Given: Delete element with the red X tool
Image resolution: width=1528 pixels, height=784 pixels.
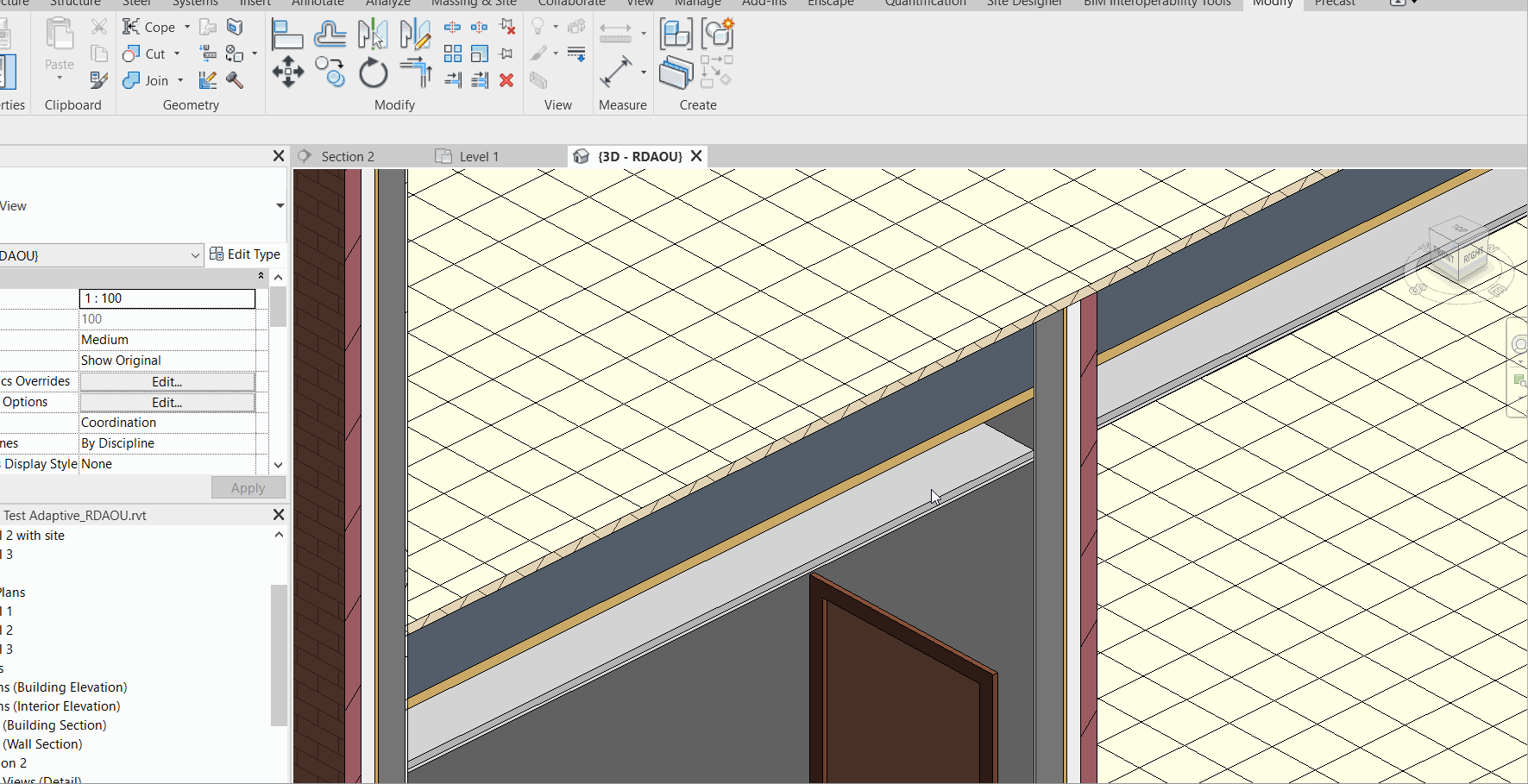Looking at the screenshot, I should click(x=506, y=81).
